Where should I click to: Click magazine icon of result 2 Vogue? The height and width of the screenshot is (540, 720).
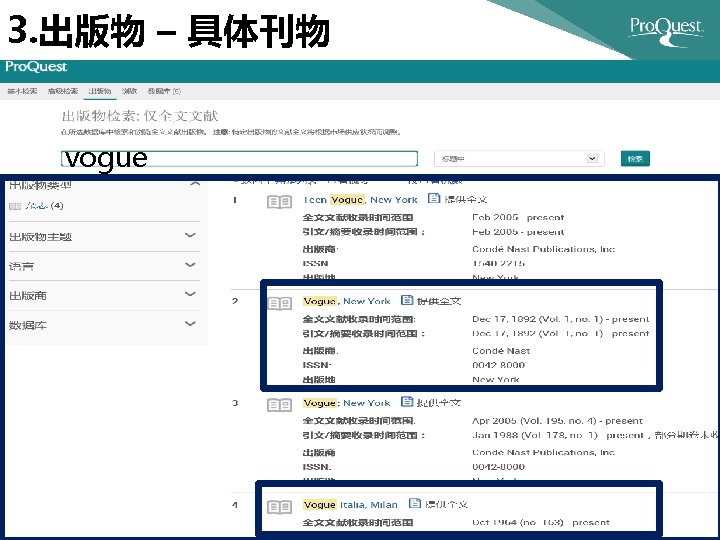click(x=279, y=303)
